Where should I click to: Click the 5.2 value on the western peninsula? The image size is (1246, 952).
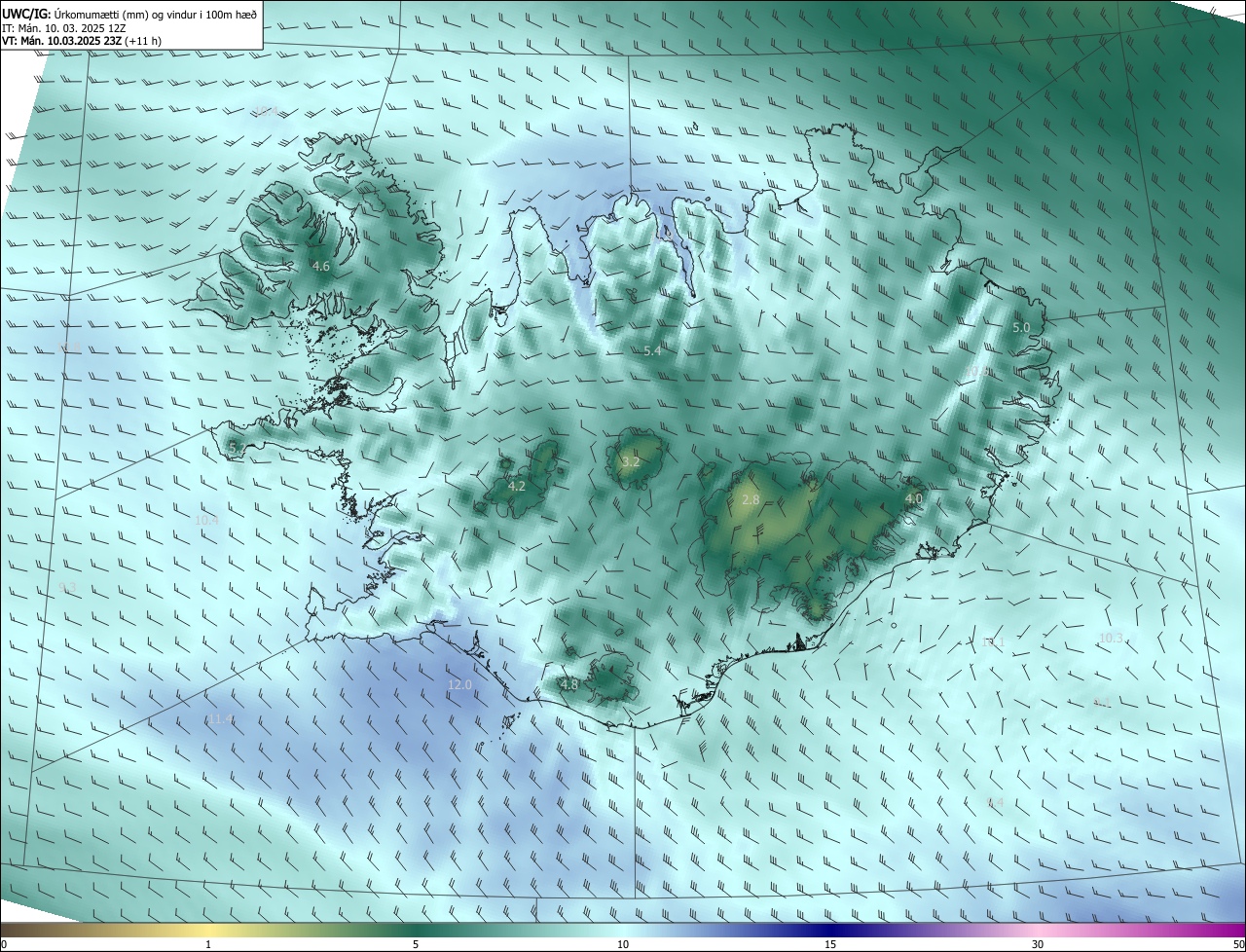238,448
